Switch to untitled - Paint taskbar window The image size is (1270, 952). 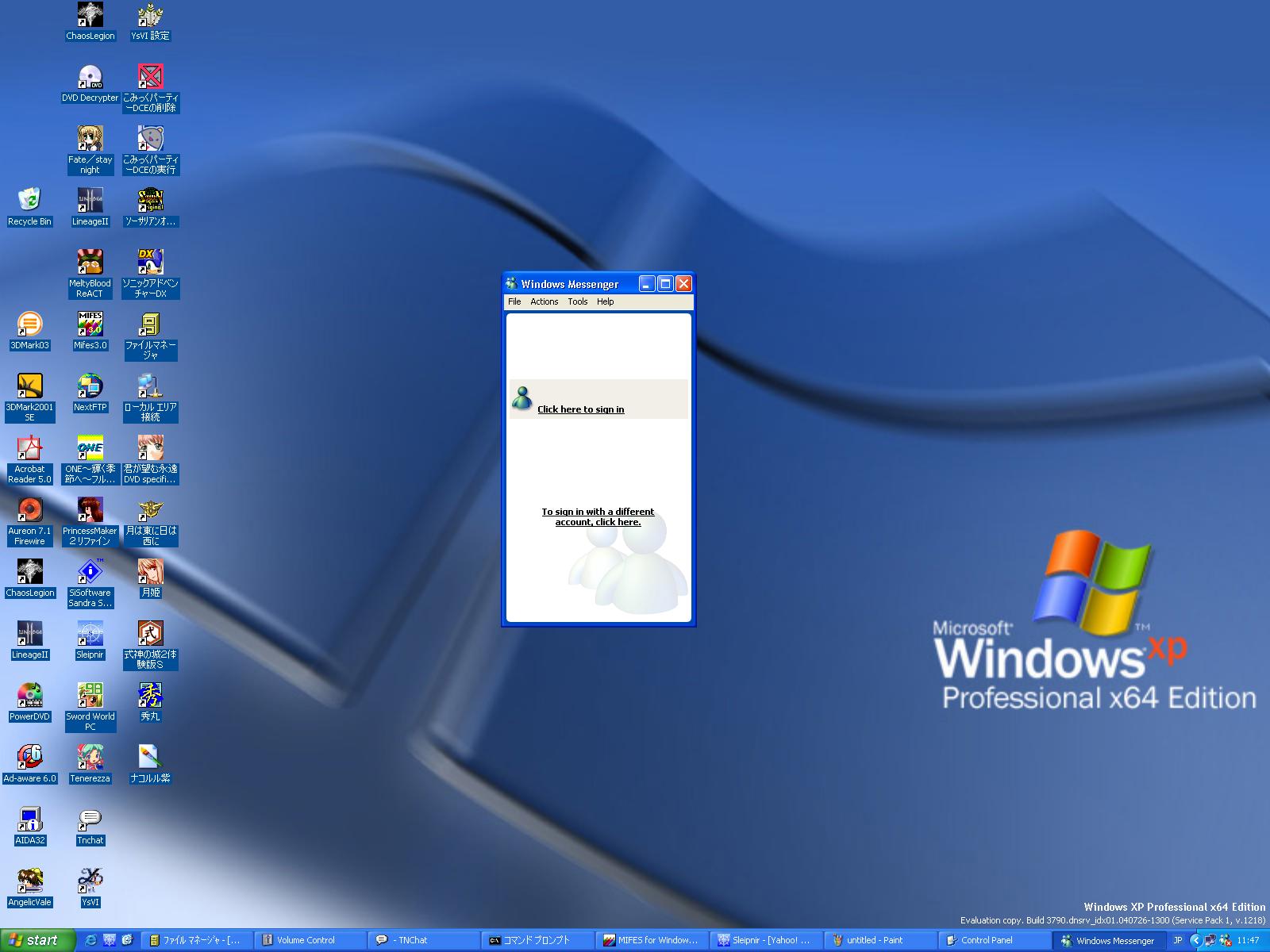[874, 940]
